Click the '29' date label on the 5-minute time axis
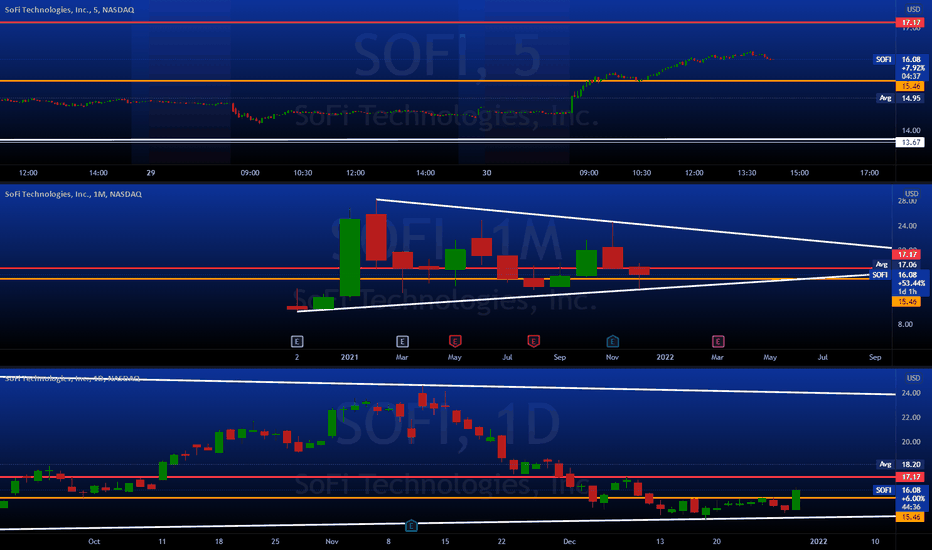Viewport: 932px width, 550px height. [x=151, y=173]
